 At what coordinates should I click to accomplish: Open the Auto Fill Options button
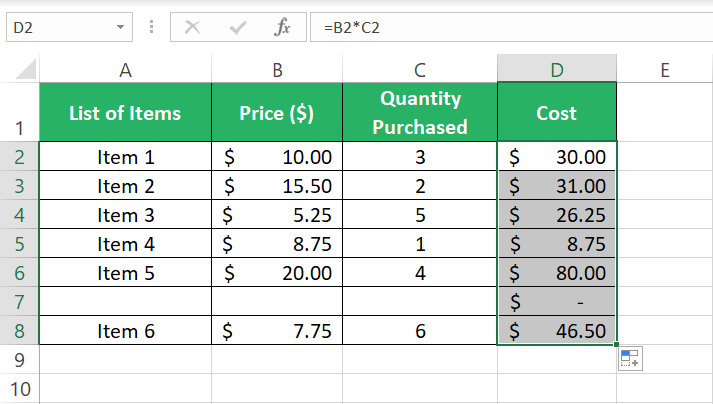tap(629, 360)
